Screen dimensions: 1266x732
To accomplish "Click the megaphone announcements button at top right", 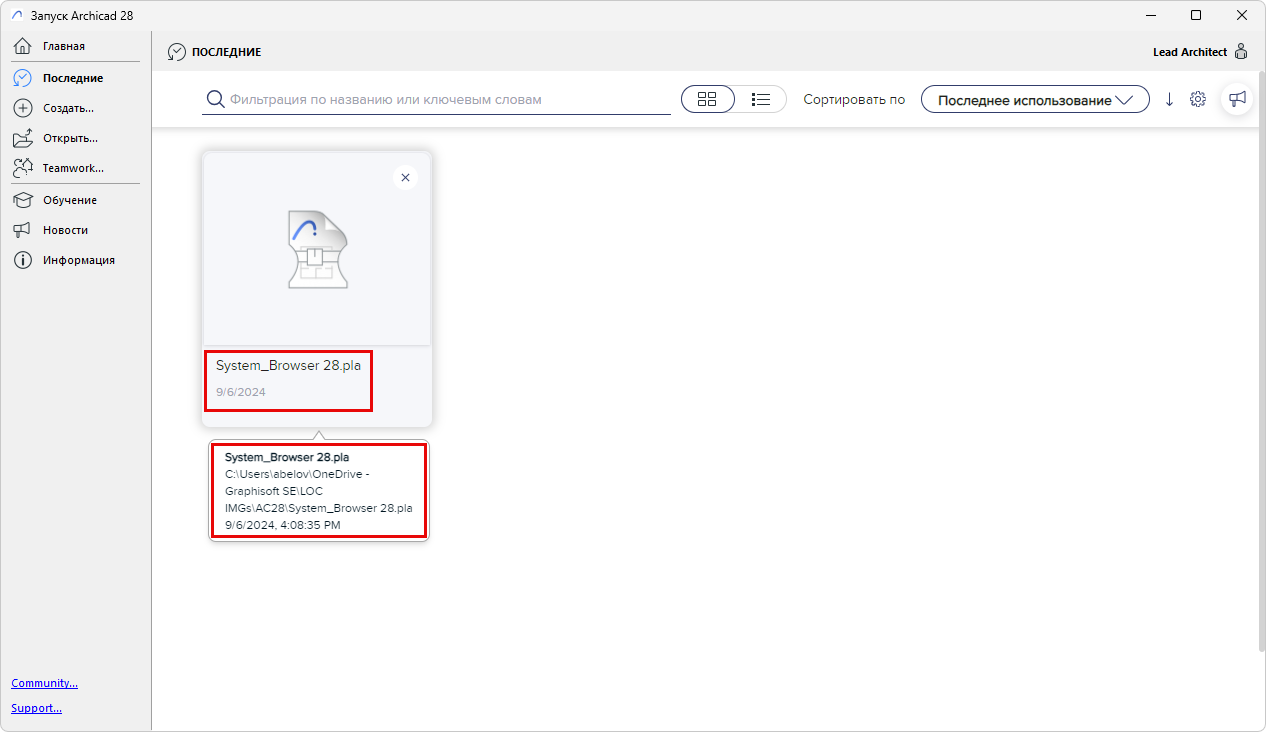I will [x=1238, y=99].
